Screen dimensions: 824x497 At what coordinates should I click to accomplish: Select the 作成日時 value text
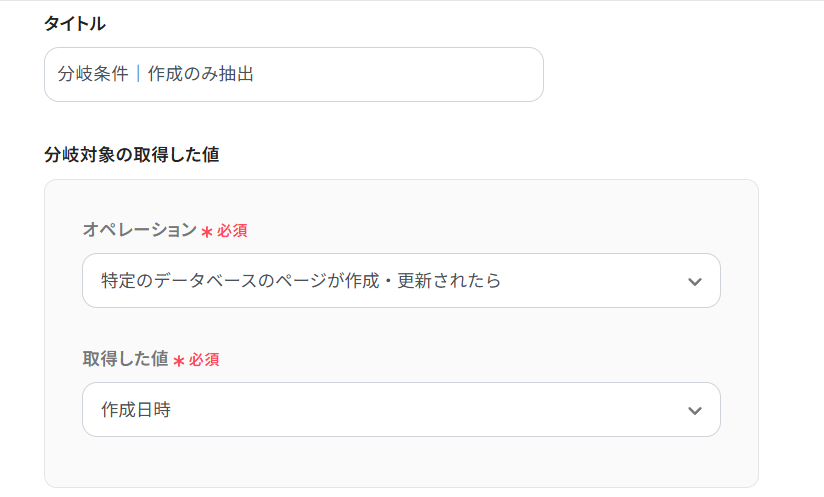pos(136,410)
